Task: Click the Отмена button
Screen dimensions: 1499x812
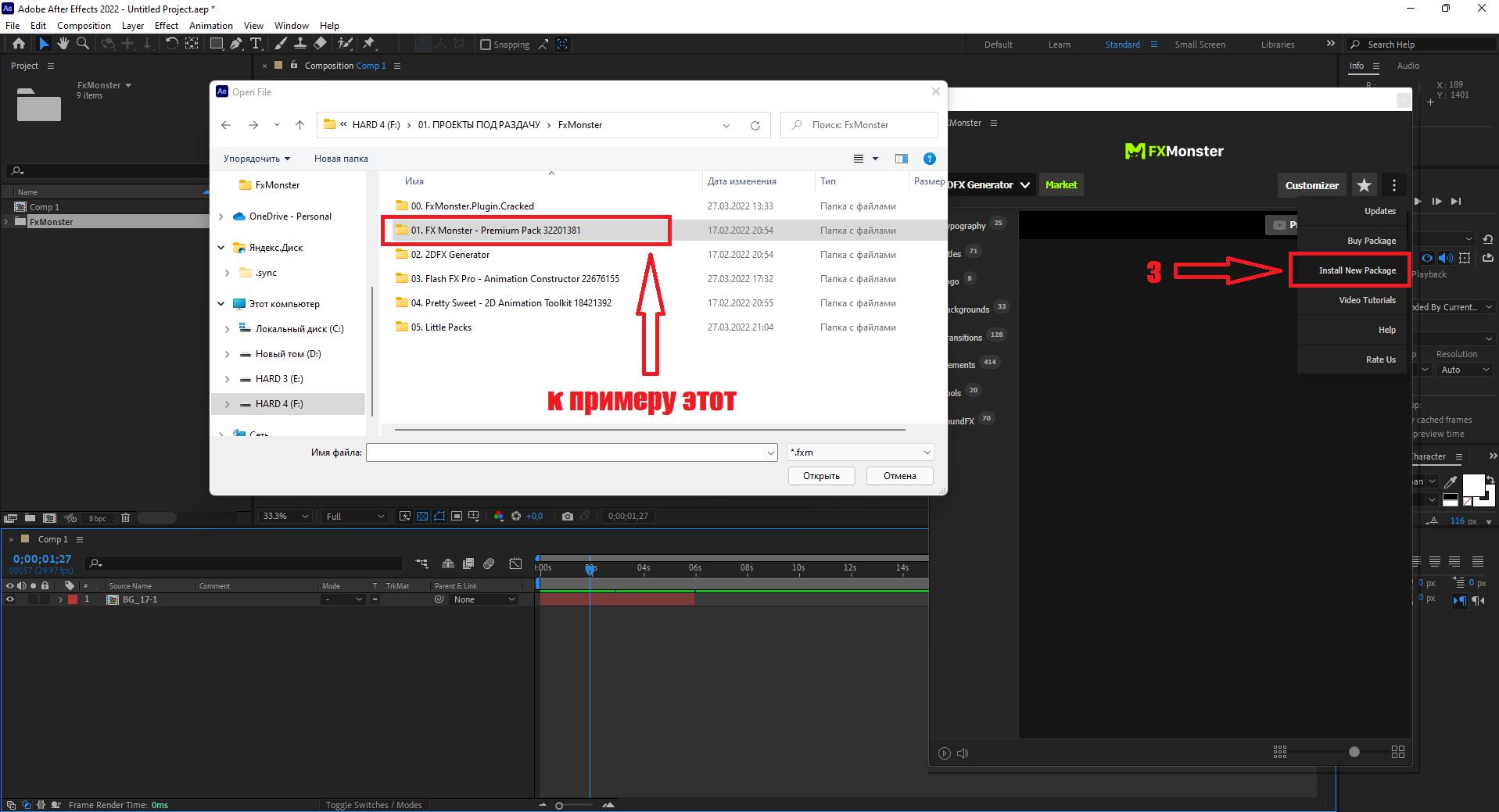Action: click(x=899, y=476)
